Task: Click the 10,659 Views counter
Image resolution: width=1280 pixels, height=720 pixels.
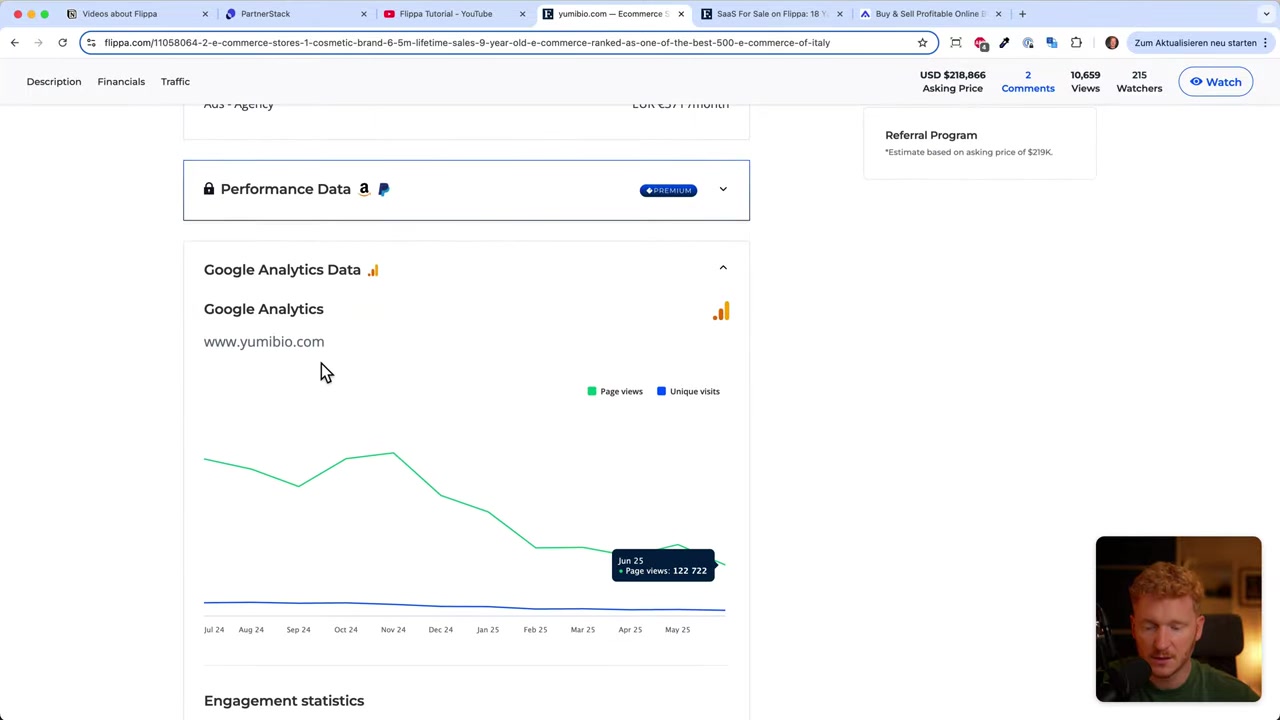Action: [x=1085, y=81]
